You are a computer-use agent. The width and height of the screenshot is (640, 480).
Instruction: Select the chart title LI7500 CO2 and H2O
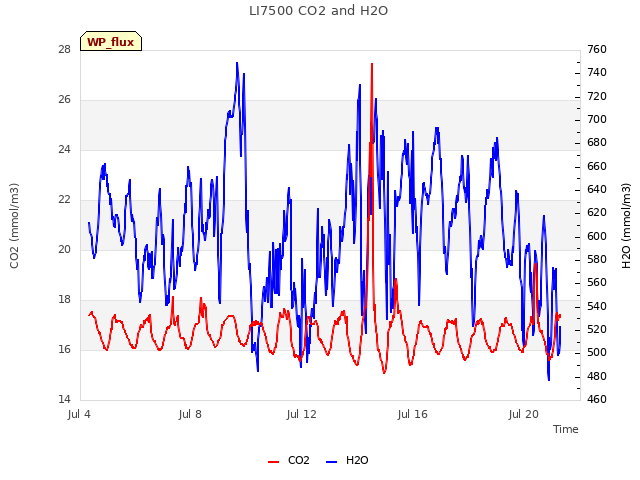point(318,11)
